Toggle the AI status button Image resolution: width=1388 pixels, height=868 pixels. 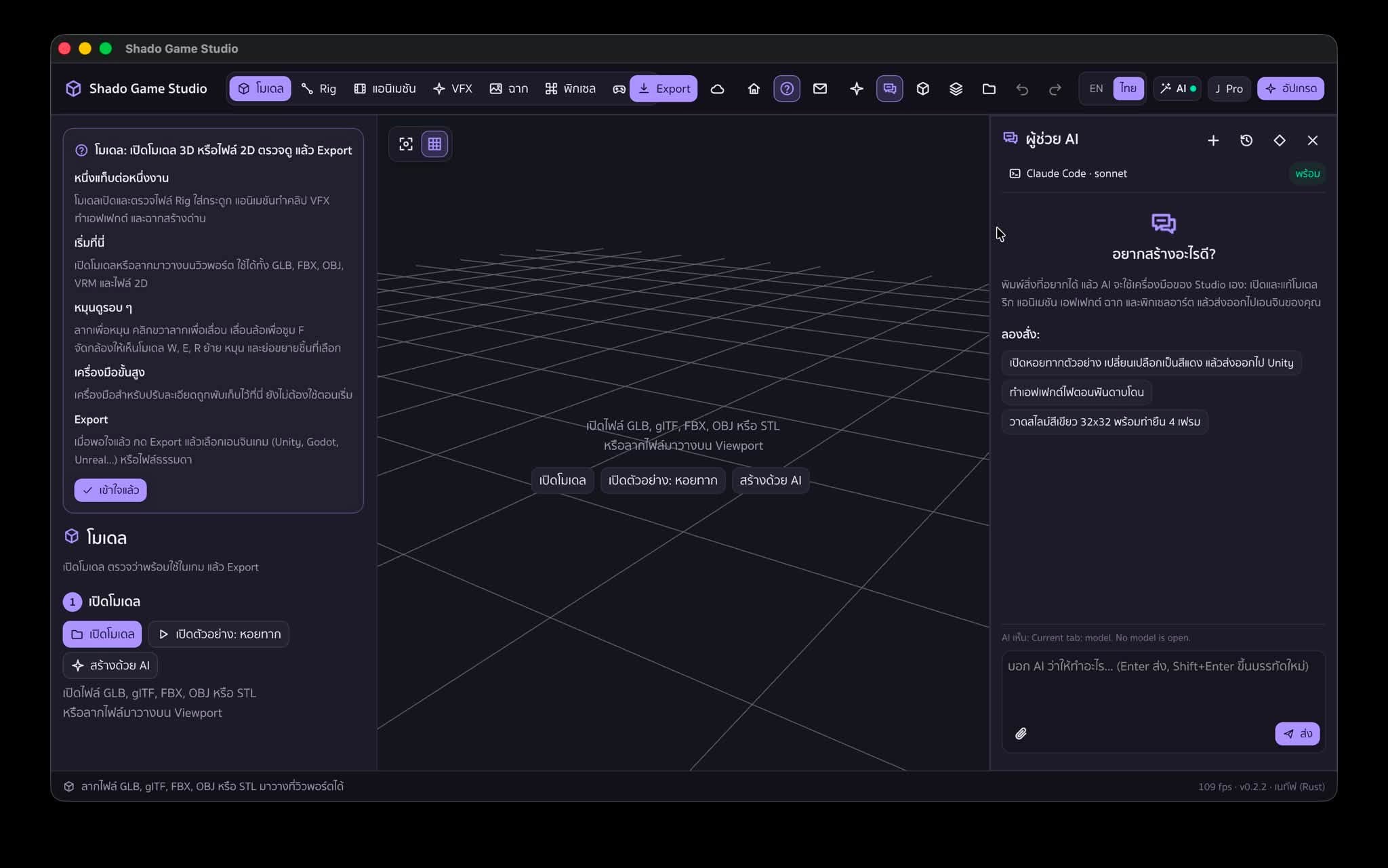click(x=1177, y=89)
